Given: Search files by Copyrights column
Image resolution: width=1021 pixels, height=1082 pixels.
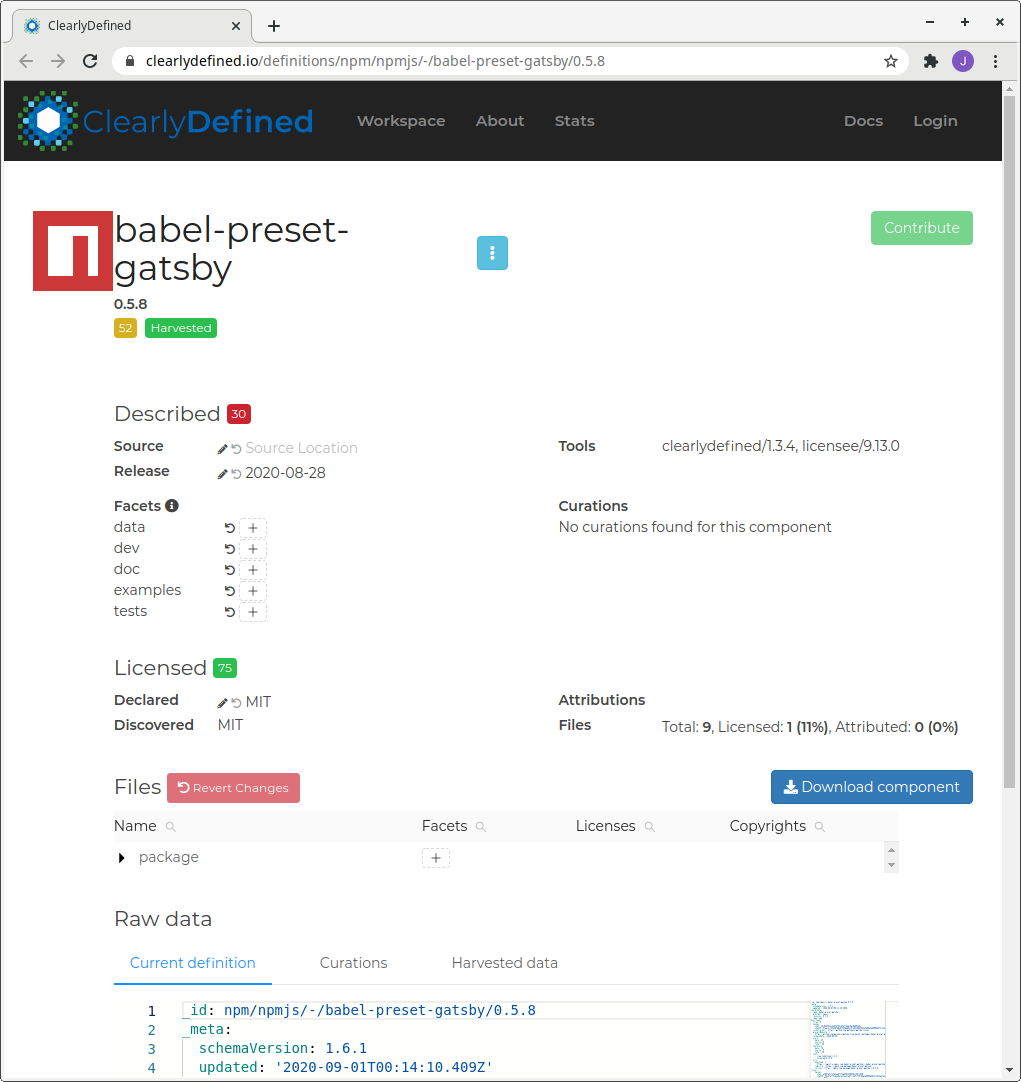Looking at the screenshot, I should tap(820, 827).
